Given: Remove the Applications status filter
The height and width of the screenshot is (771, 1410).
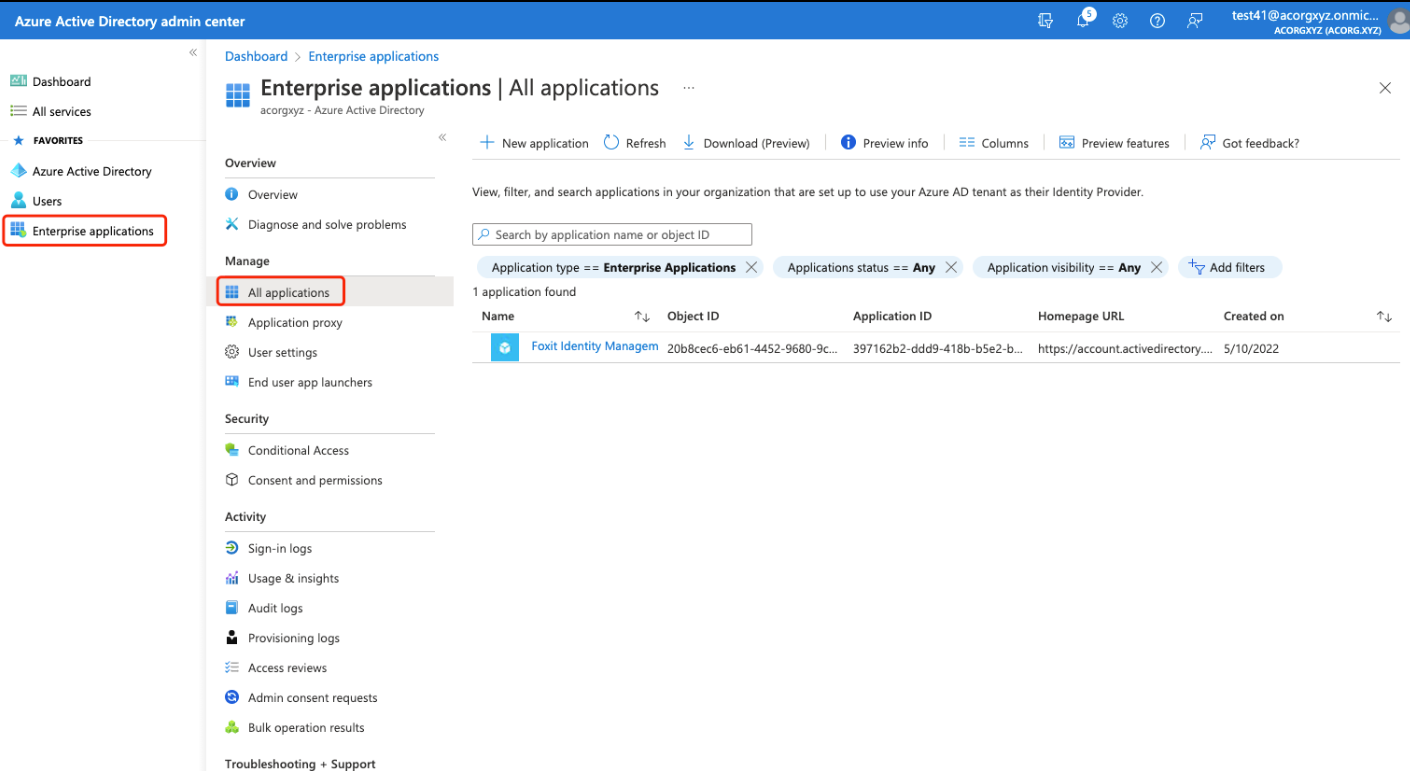Looking at the screenshot, I should 951,268.
